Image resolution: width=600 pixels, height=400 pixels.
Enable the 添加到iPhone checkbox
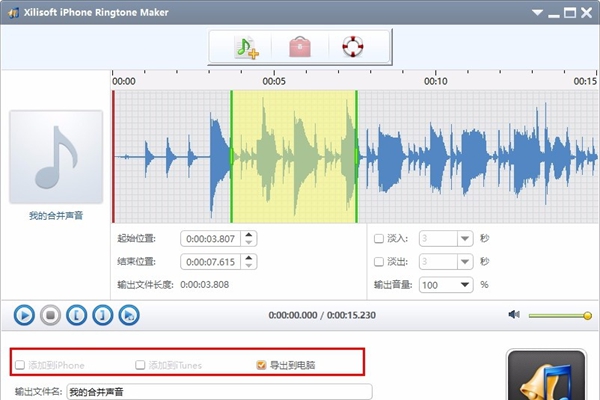coord(20,365)
